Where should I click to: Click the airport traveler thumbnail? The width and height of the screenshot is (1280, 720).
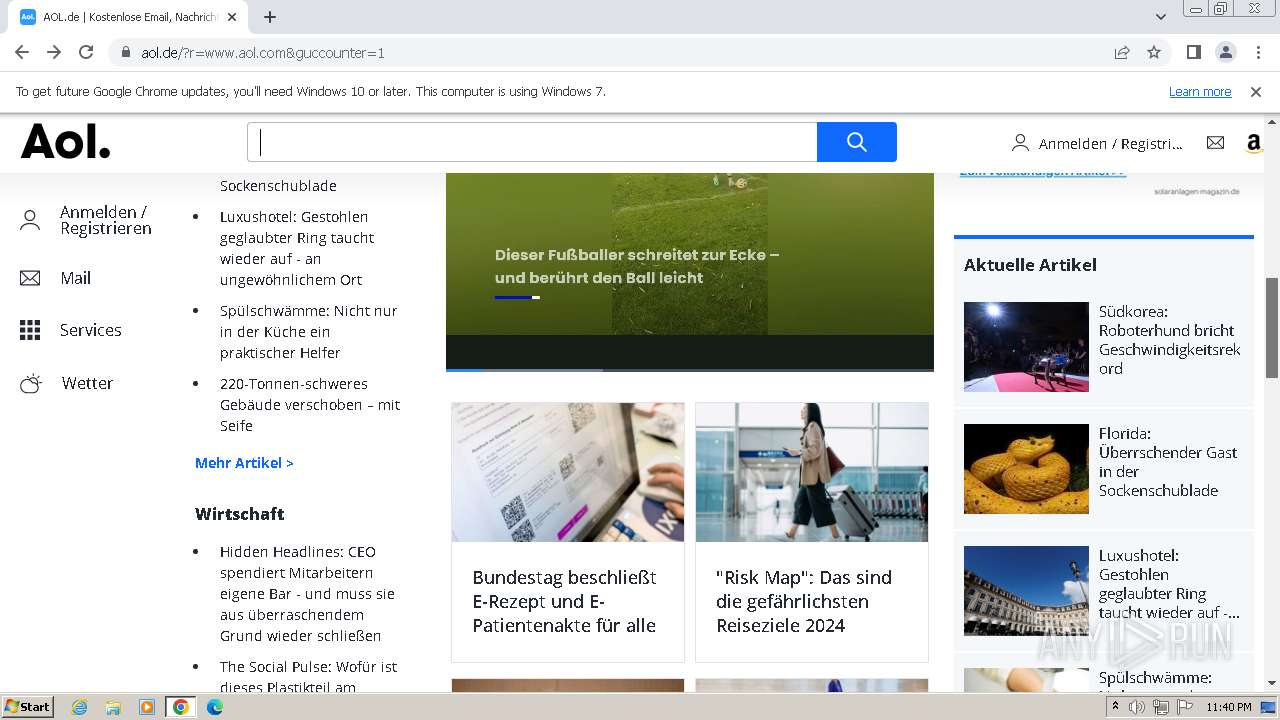812,472
